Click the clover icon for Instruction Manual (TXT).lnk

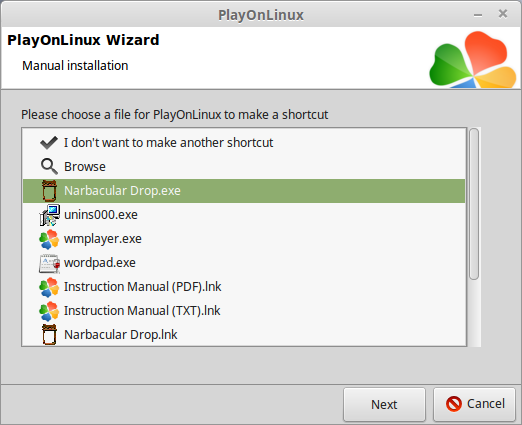[x=49, y=311]
